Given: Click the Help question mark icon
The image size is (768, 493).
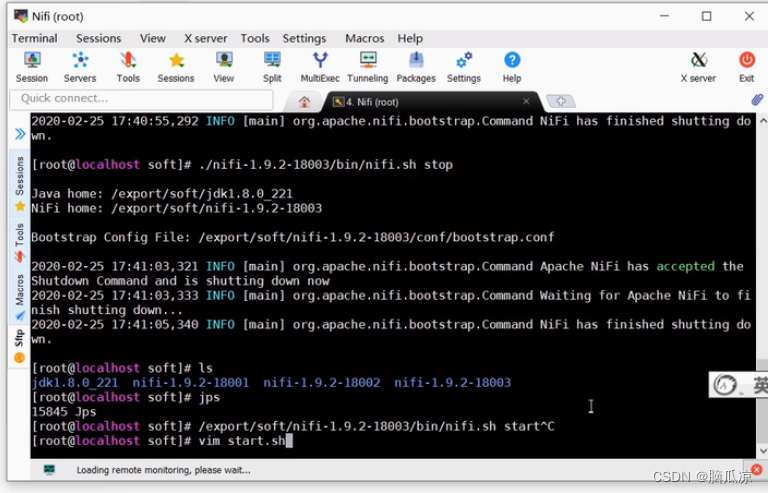Looking at the screenshot, I should click(512, 67).
